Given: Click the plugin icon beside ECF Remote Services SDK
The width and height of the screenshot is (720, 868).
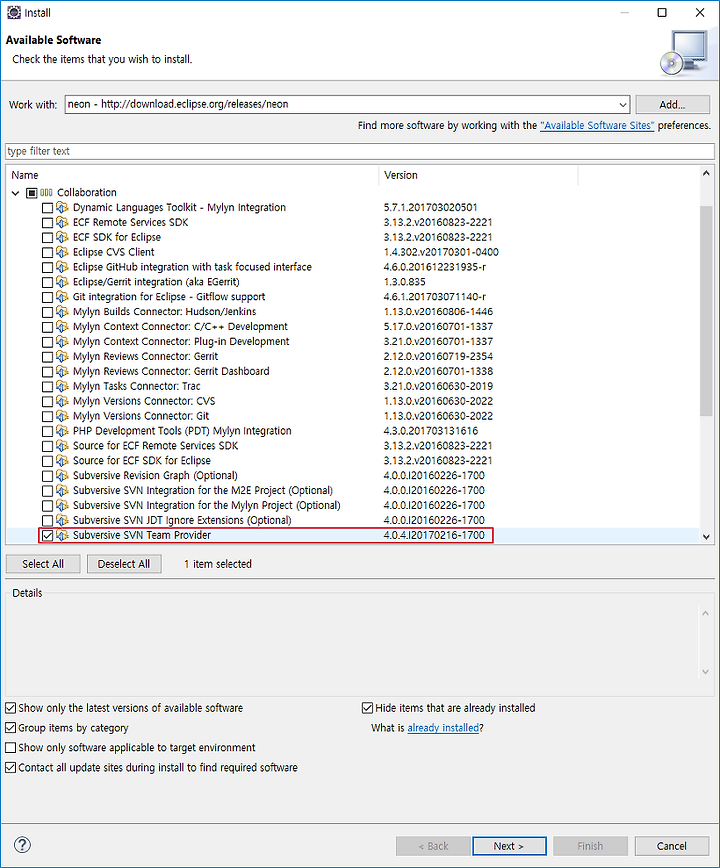Looking at the screenshot, I should (63, 223).
